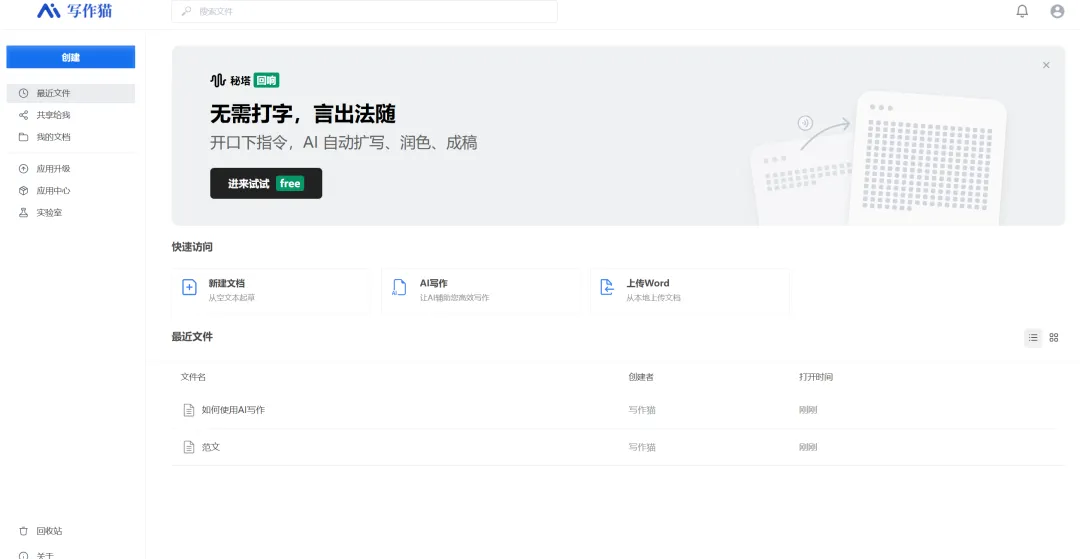
Task: Click document icon of 如何使用AI写作
Action: point(189,410)
